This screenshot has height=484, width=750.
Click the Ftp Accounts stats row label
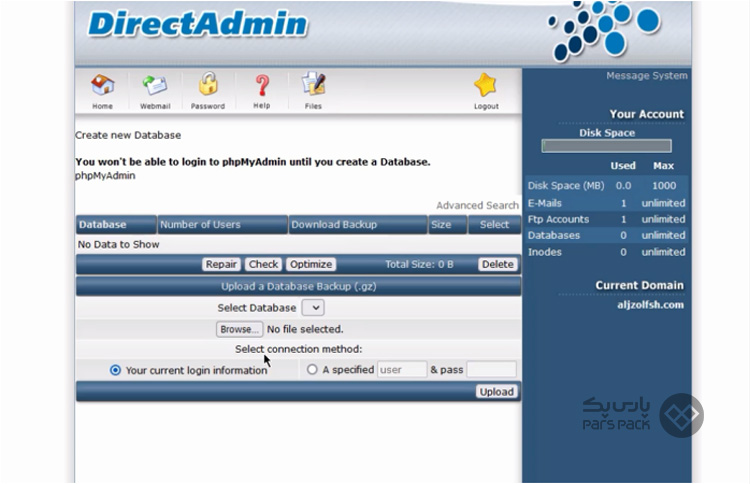coord(558,220)
